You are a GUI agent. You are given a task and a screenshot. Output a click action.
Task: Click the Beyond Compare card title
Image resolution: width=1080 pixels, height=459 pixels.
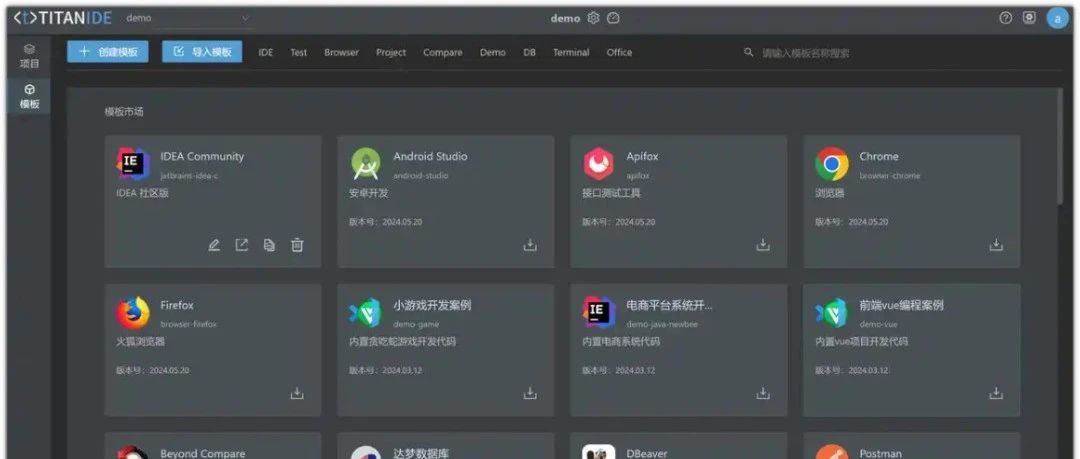coord(202,453)
